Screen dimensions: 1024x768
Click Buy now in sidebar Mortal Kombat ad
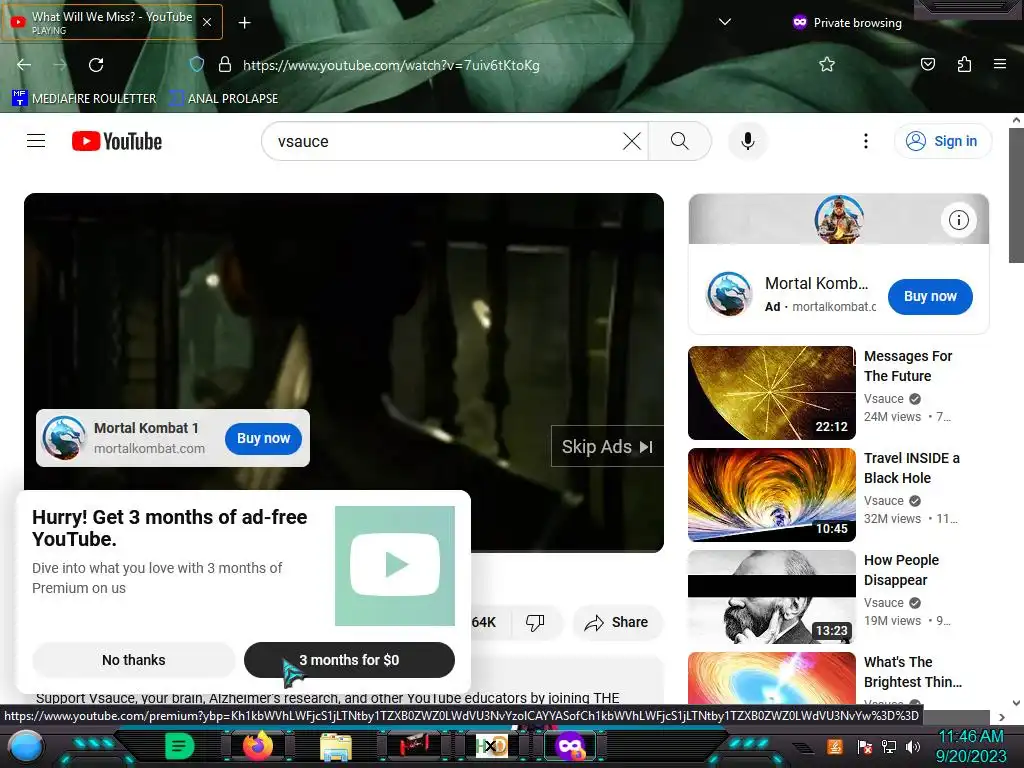930,296
